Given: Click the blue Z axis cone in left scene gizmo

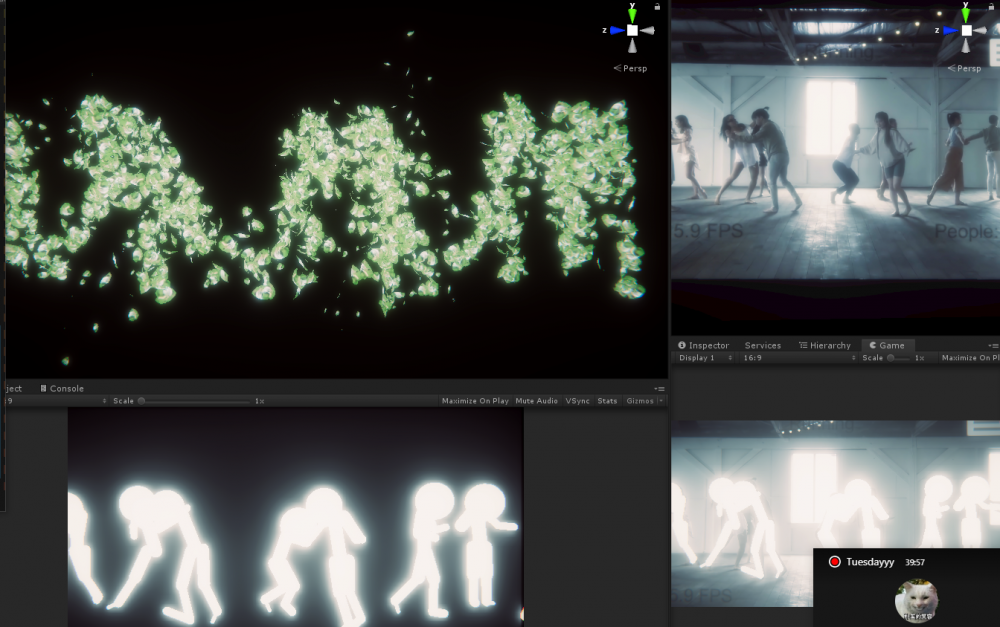Looking at the screenshot, I should tap(615, 30).
